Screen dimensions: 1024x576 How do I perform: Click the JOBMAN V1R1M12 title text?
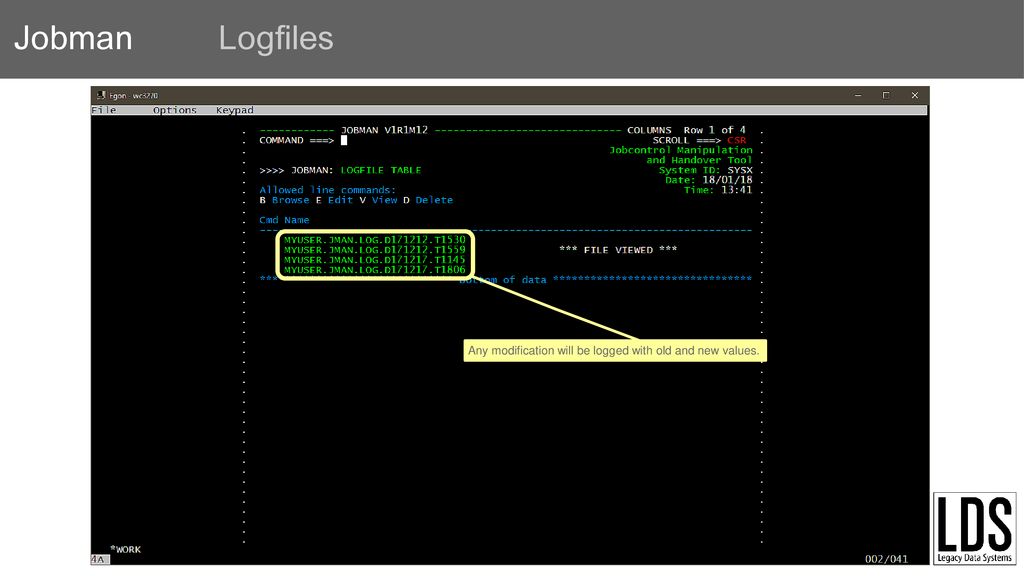coord(384,130)
